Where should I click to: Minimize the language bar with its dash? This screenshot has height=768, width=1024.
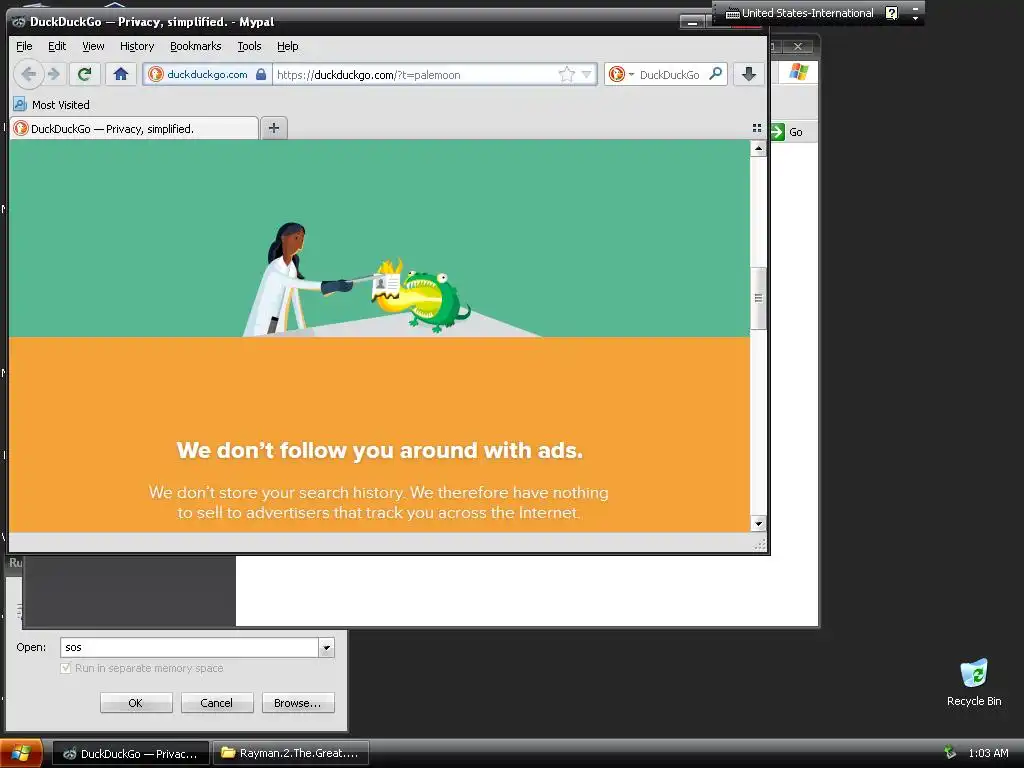tap(916, 8)
